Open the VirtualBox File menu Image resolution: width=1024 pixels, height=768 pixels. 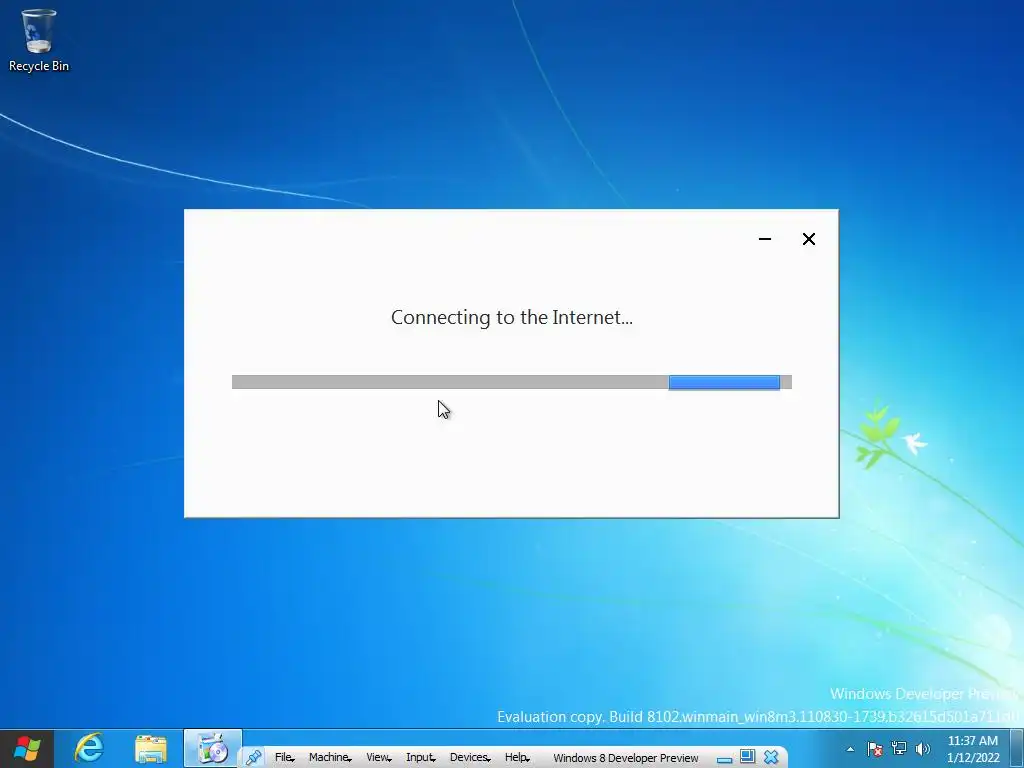[284, 758]
